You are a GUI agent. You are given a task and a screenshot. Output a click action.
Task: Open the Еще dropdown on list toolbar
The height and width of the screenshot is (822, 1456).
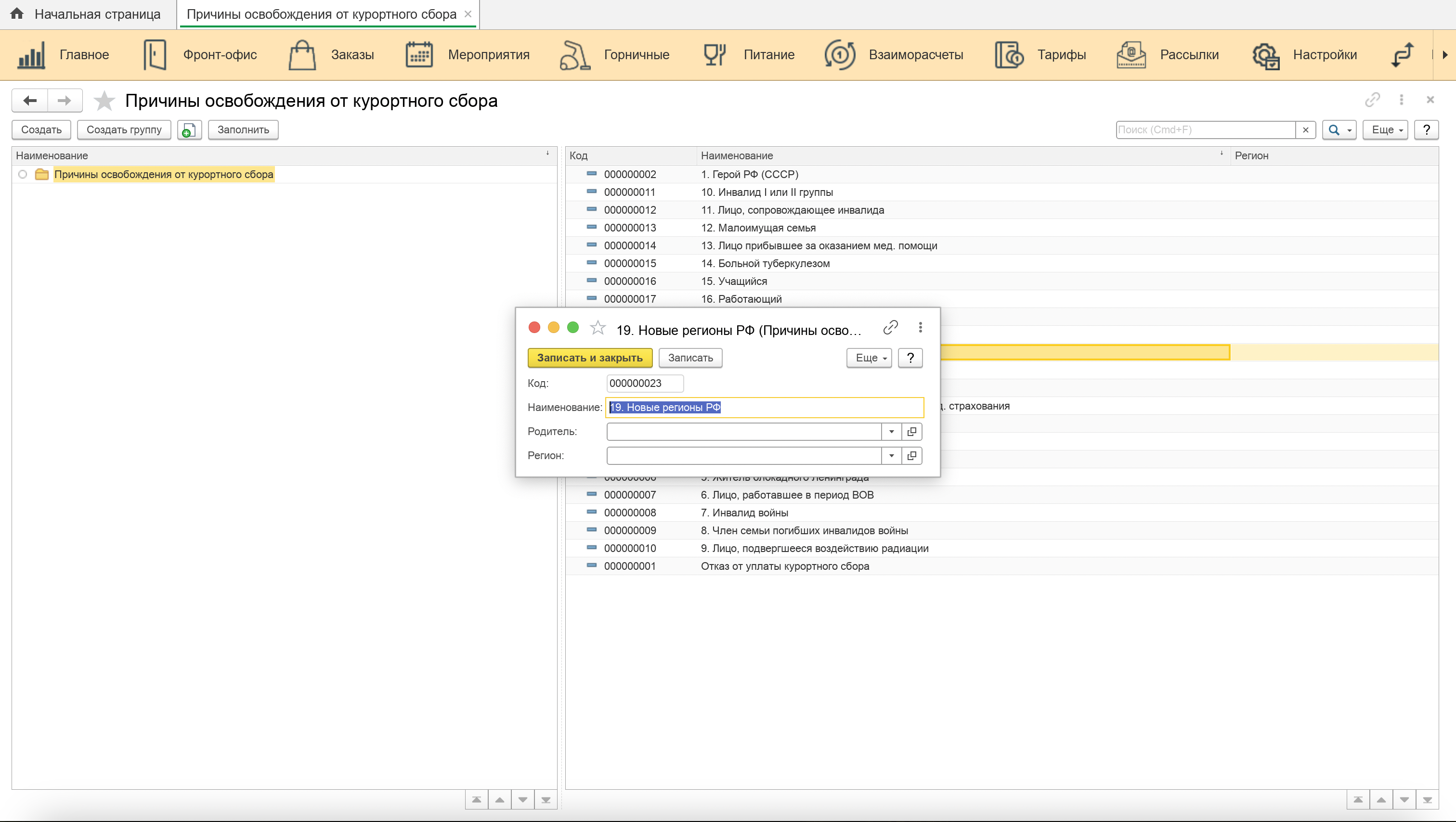pos(1385,130)
